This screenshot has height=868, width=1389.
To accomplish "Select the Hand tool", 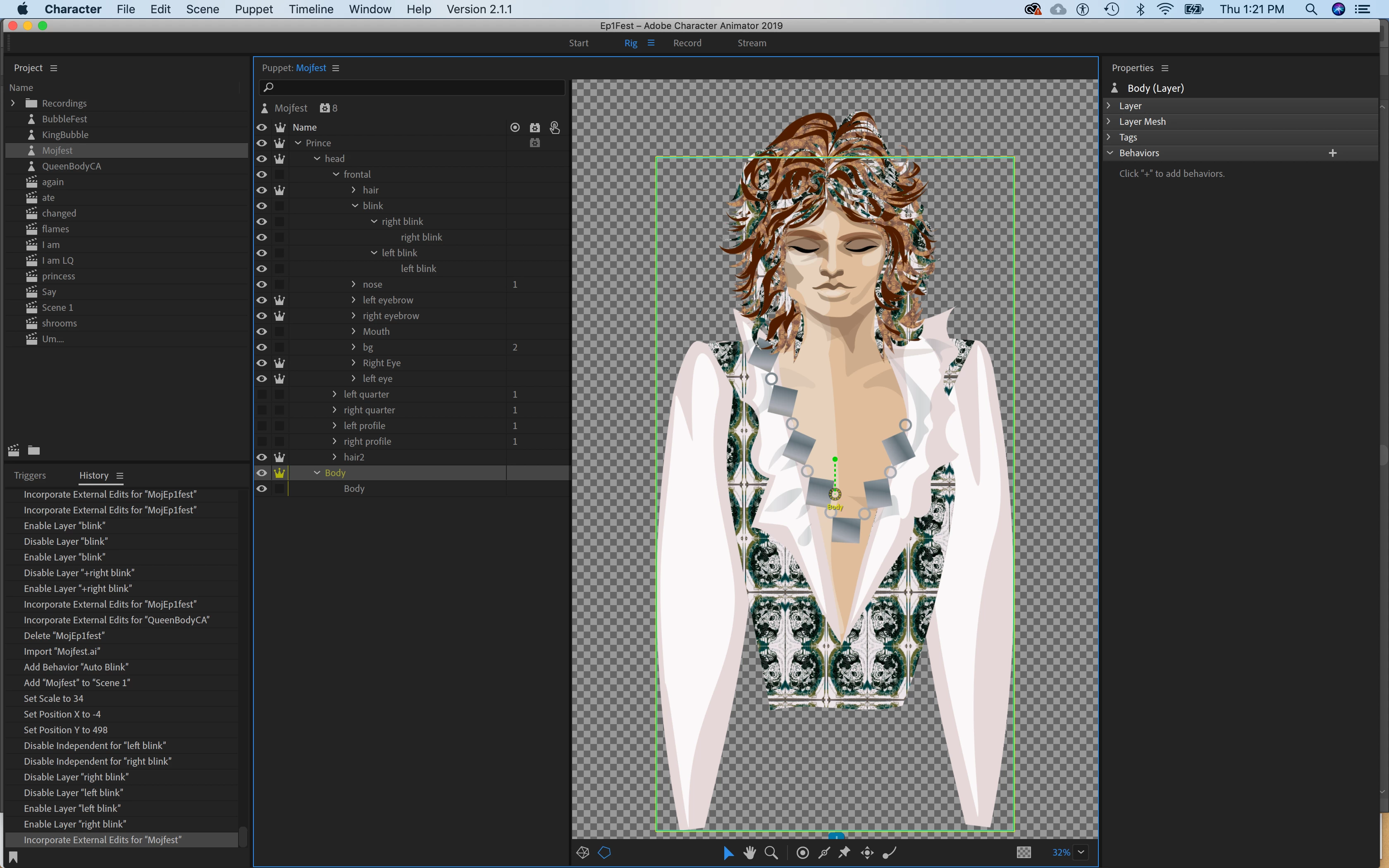I will 749,852.
